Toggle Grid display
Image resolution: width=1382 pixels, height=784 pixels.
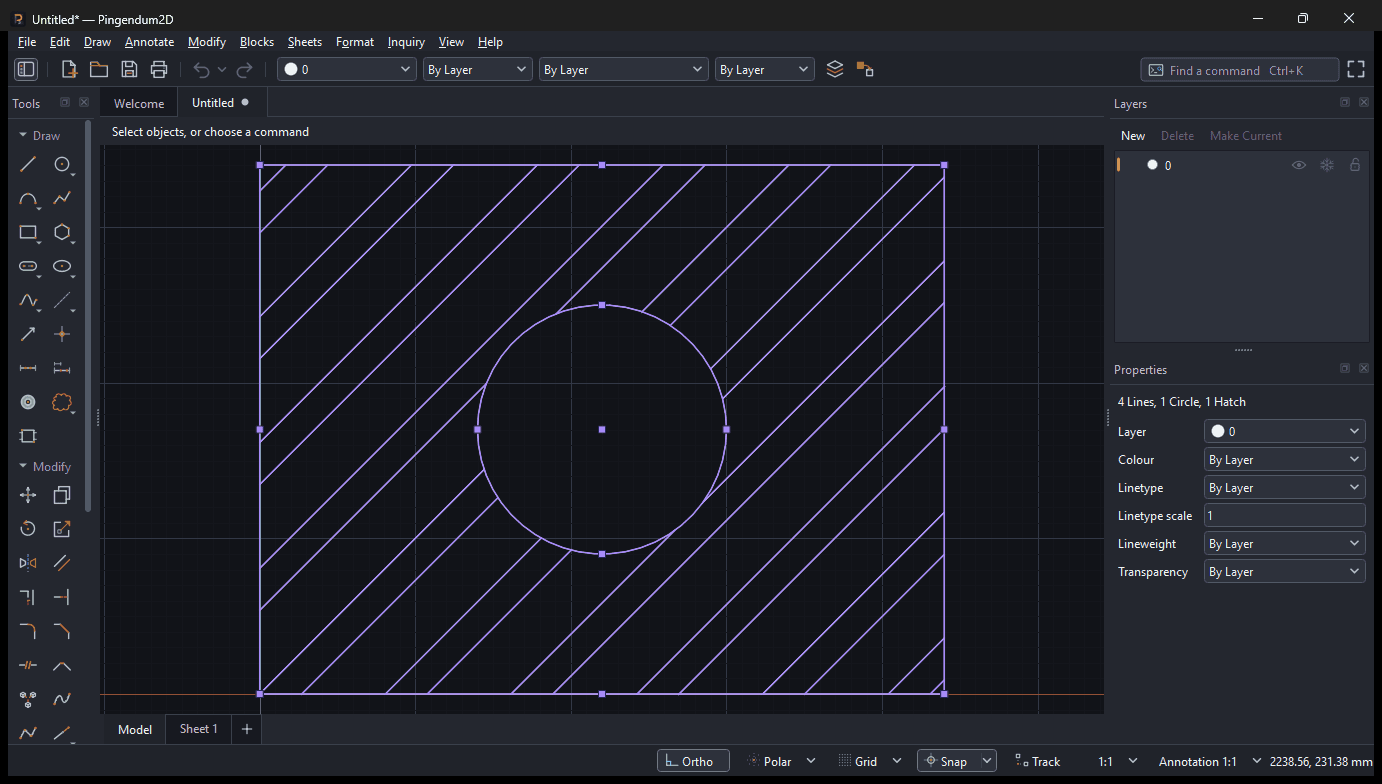pyautogui.click(x=859, y=761)
